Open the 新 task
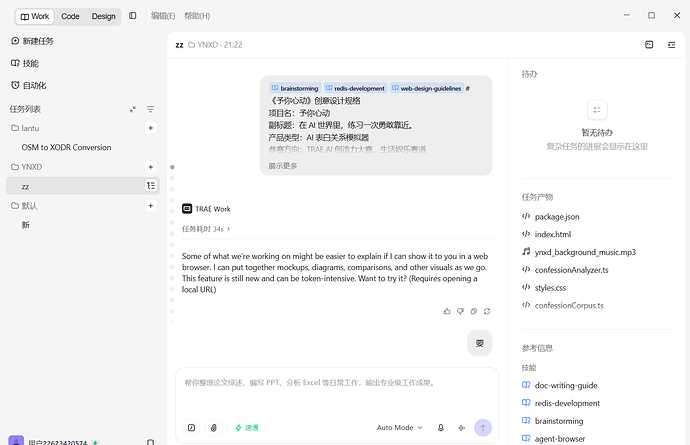 tap(26, 225)
